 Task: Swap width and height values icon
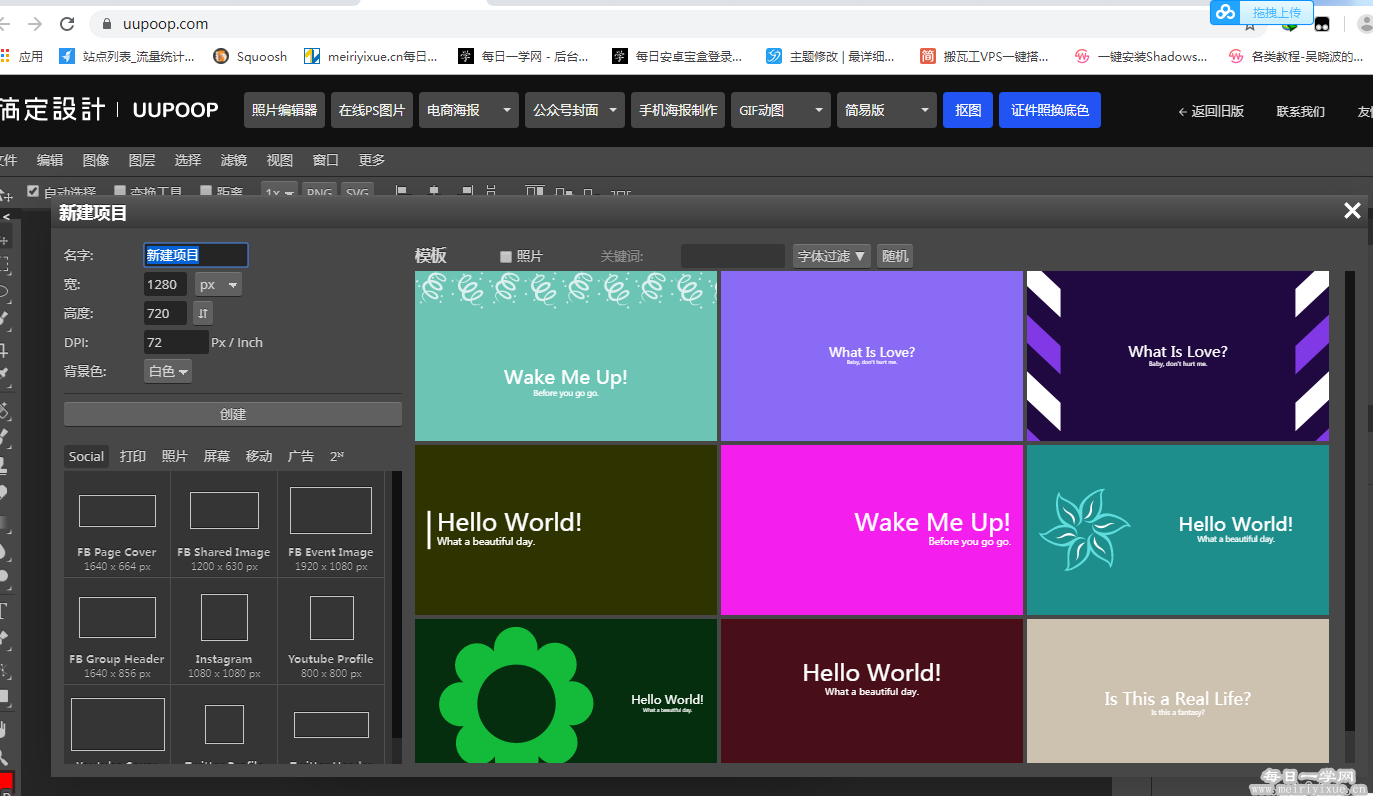[x=203, y=313]
